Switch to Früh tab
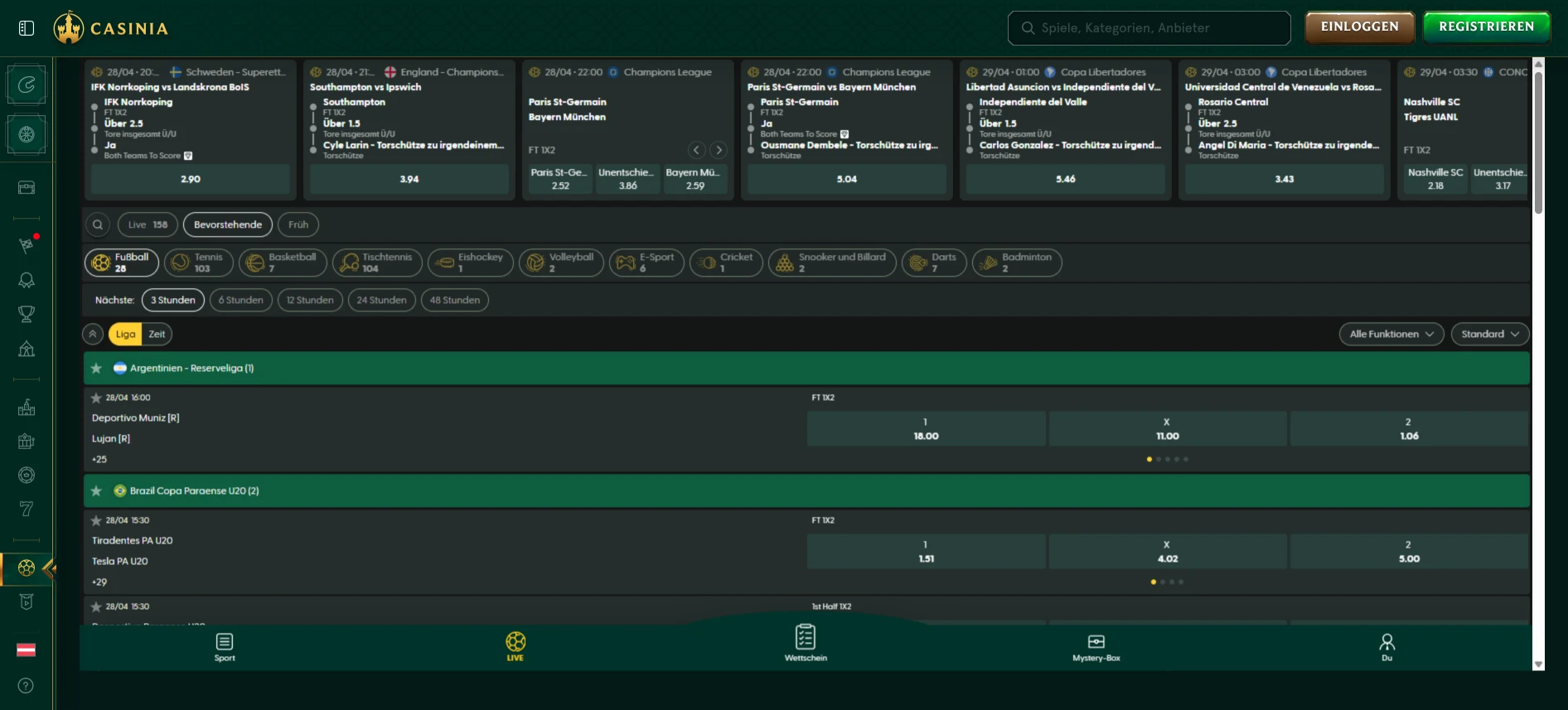The image size is (1568, 710). [x=298, y=225]
